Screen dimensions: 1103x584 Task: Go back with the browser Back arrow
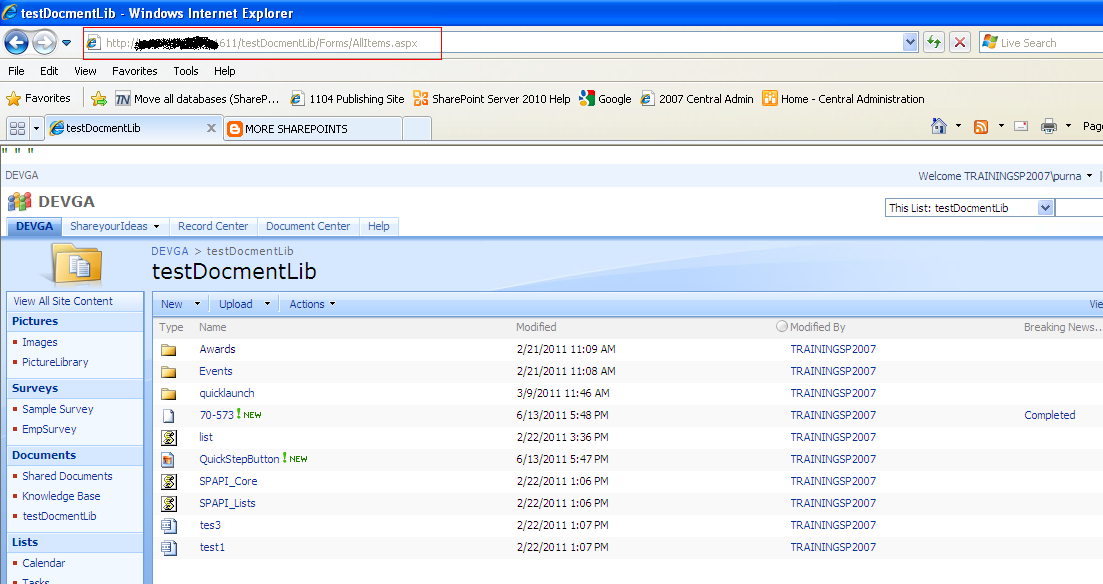16,42
